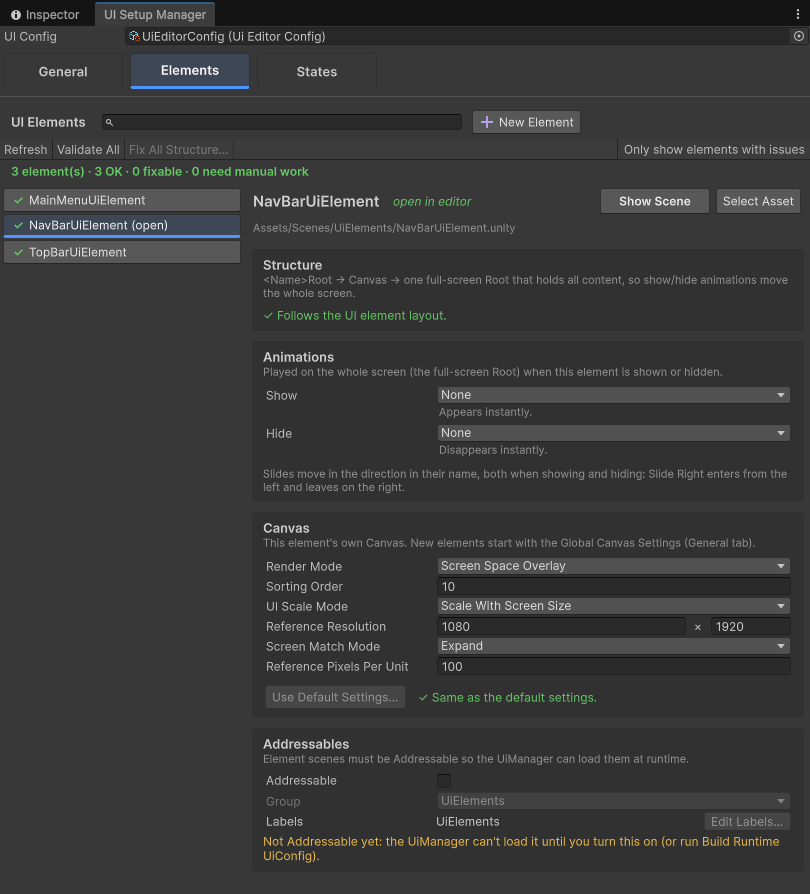810x894 pixels.
Task: Click the Inspector tab info icon
Action: (x=16, y=15)
